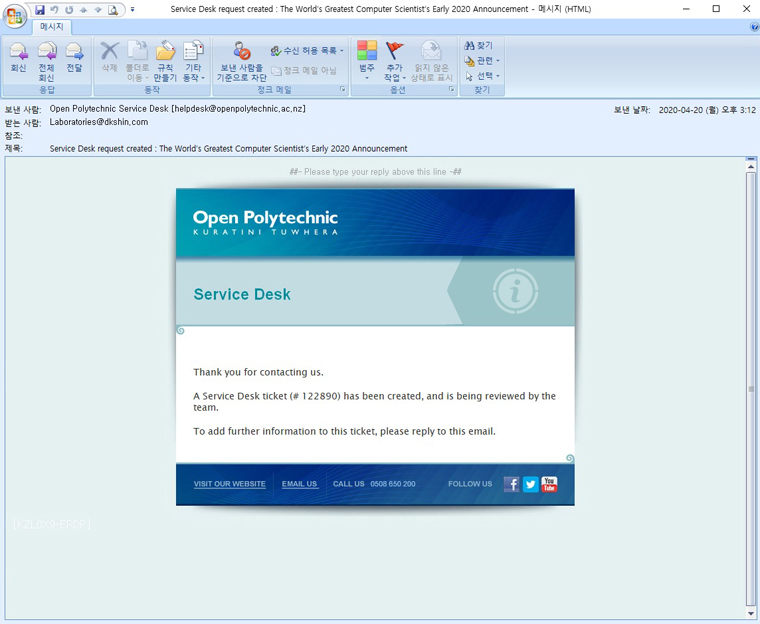Click the Service Desk info icon

tap(515, 292)
